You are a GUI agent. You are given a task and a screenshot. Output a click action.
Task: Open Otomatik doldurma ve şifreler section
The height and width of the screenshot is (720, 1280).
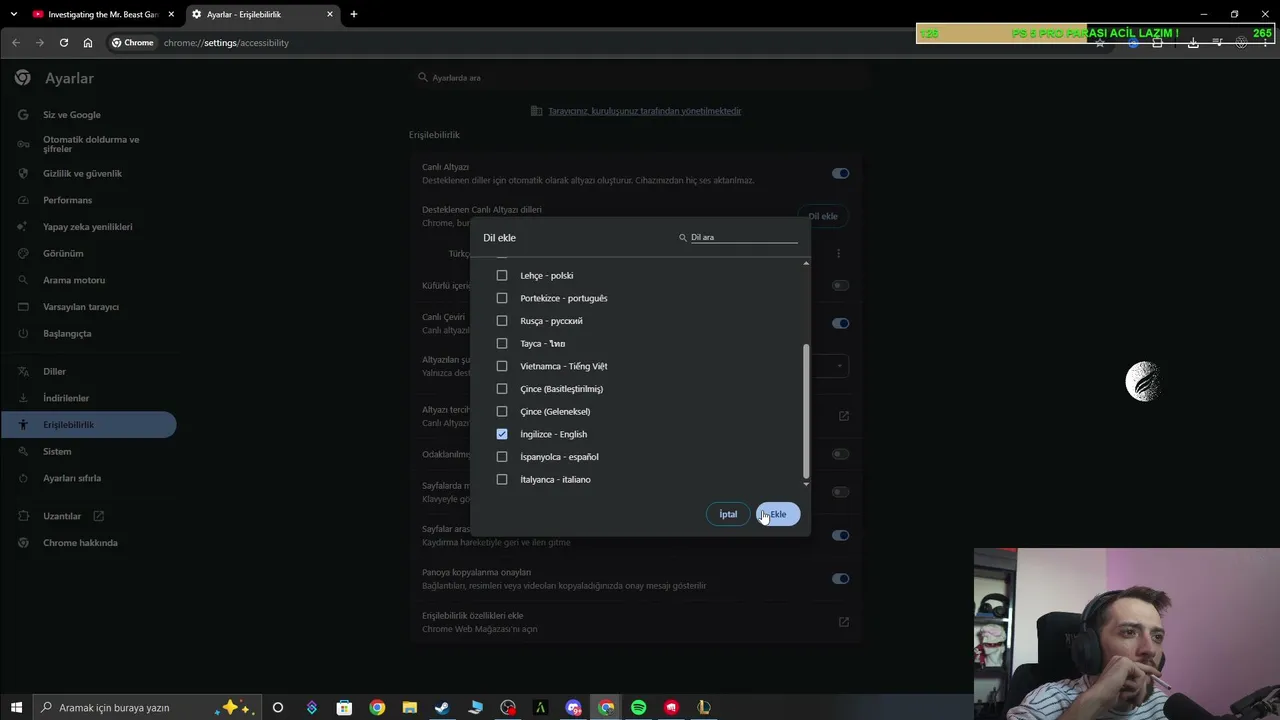point(90,144)
